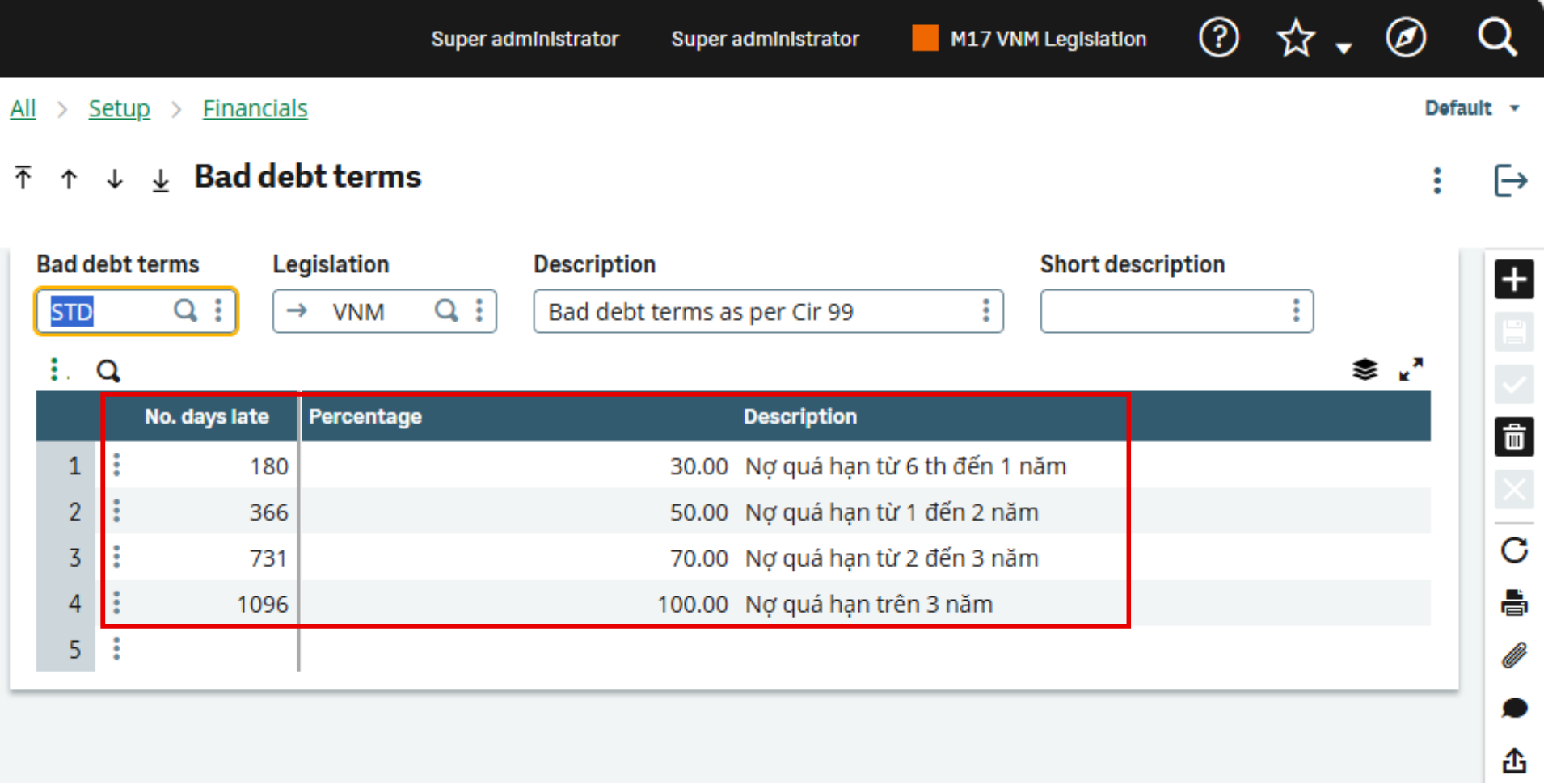Open the help question mark icon
Image resolution: width=1544 pixels, height=784 pixels.
point(1218,38)
